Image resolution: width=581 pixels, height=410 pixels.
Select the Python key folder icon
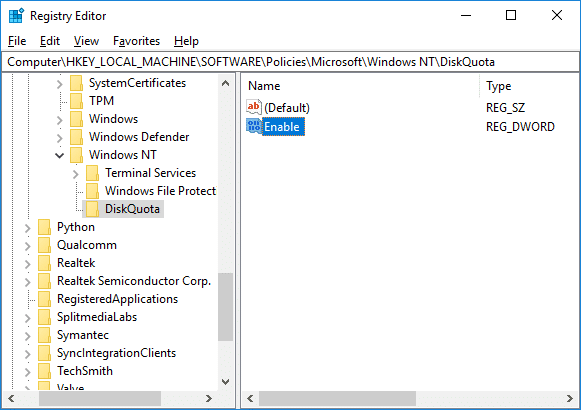click(x=44, y=227)
